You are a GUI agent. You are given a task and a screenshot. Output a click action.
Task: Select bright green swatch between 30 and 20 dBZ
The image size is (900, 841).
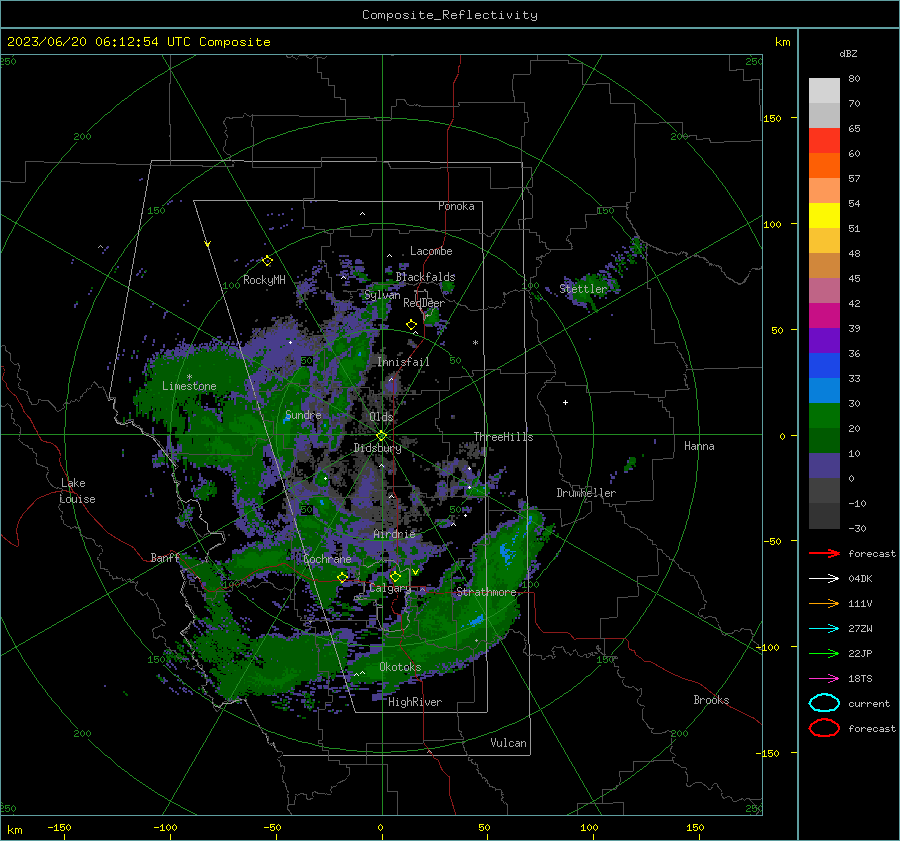[x=824, y=416]
